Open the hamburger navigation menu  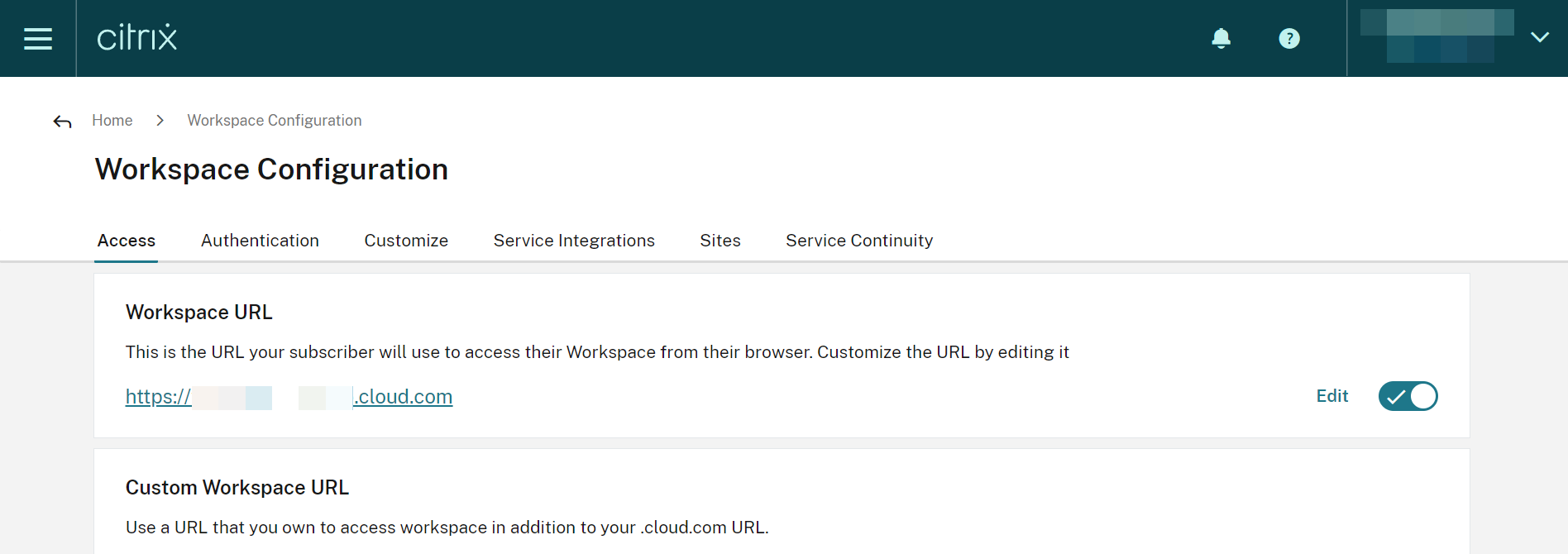click(x=38, y=38)
